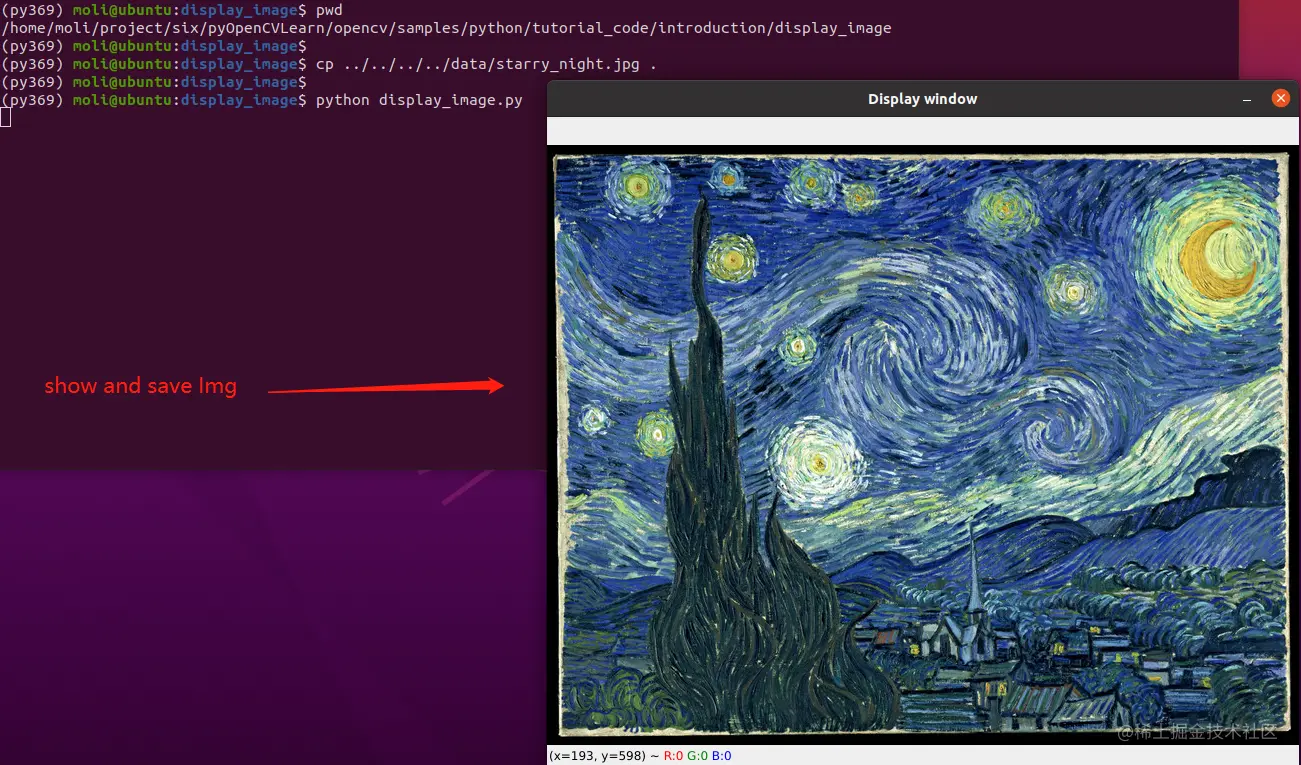The width and height of the screenshot is (1301, 765).
Task: Click the 'python display_image.py' command in terminal
Action: point(419,100)
